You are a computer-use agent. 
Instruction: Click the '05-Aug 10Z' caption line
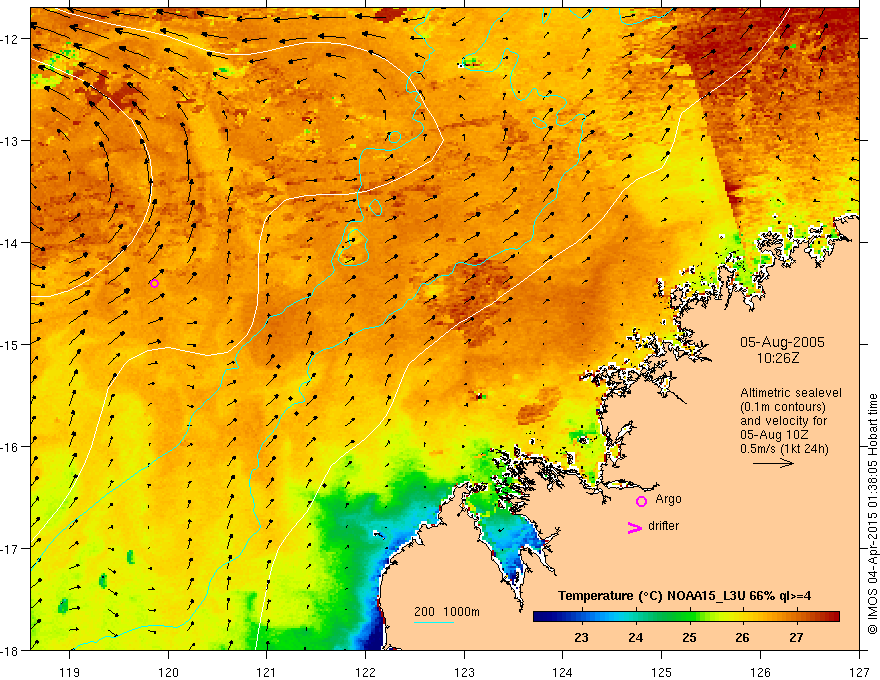[774, 435]
